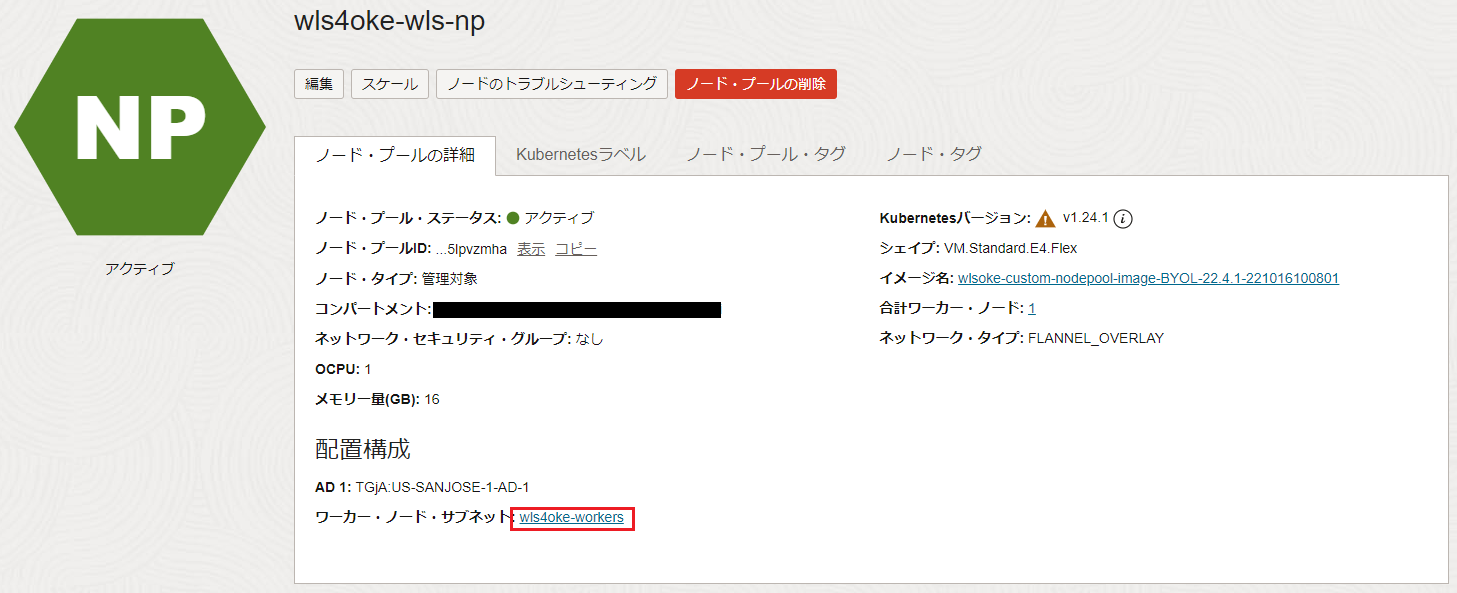
Task: Open the ノード・プール・タグ tab
Action: (766, 154)
